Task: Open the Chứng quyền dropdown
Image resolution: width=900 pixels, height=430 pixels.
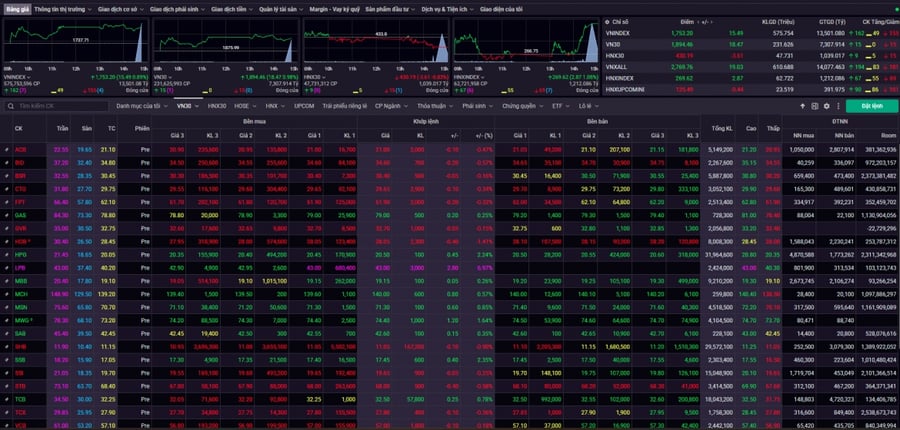Action: [522, 106]
